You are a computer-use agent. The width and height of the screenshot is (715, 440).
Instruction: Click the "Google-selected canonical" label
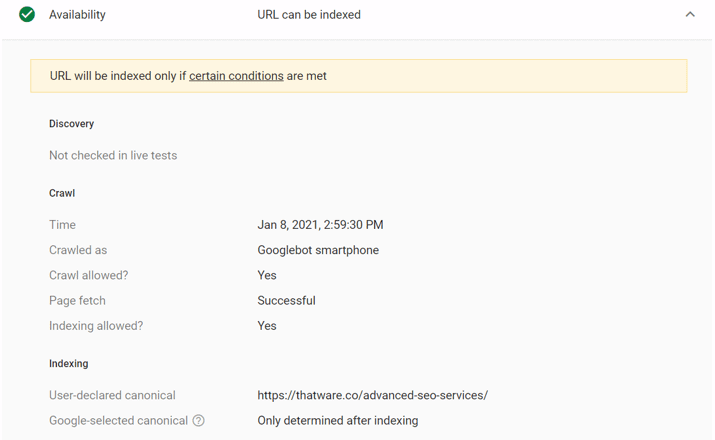tap(118, 421)
